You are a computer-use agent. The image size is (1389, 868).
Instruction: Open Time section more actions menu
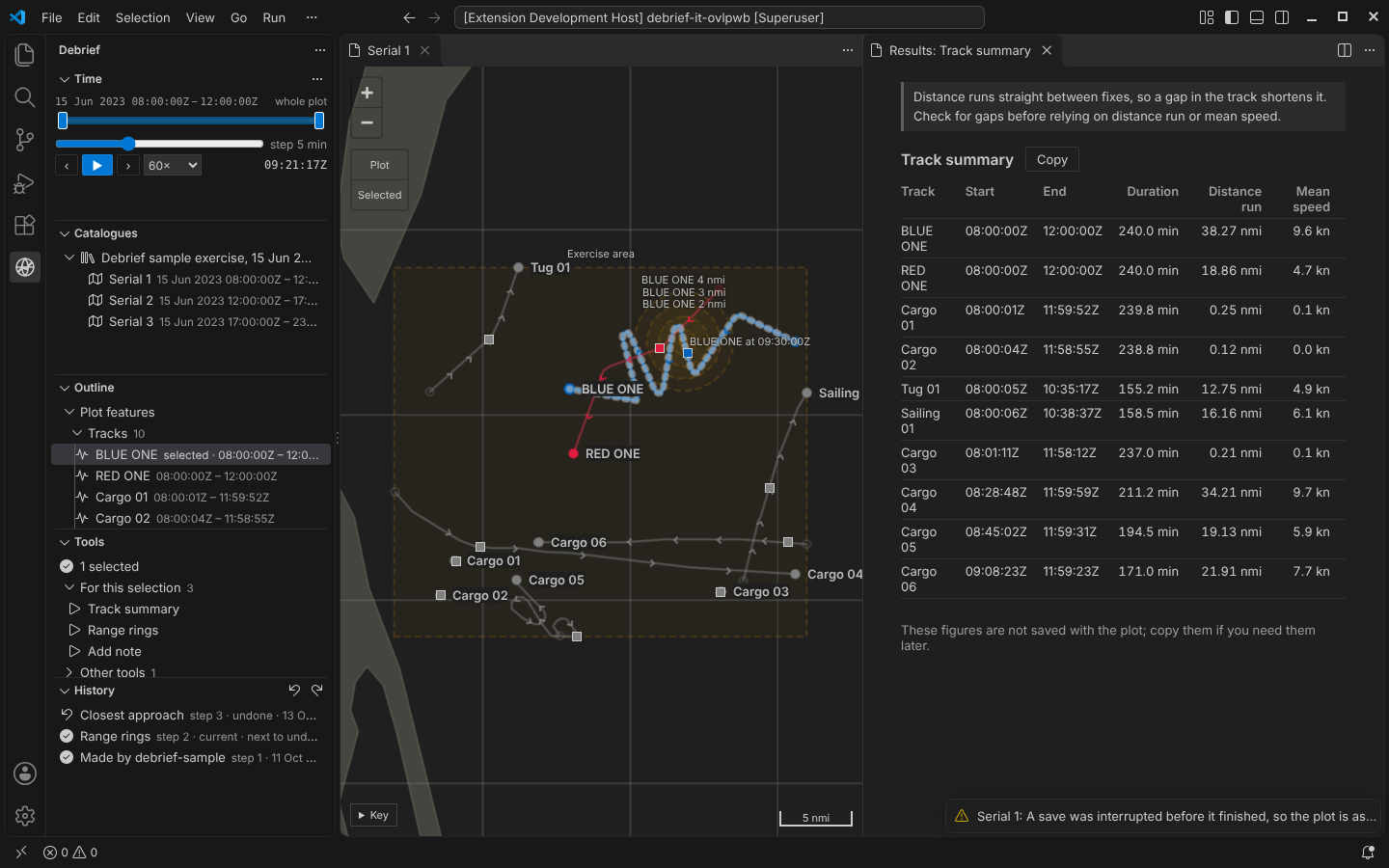click(x=317, y=79)
